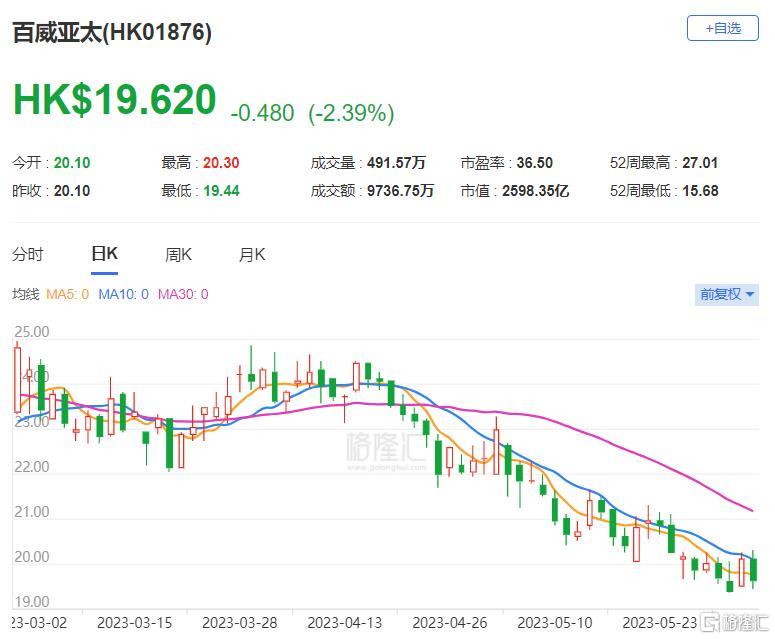Click 52周最低 value 15.68
The height and width of the screenshot is (639, 775).
[x=700, y=191]
